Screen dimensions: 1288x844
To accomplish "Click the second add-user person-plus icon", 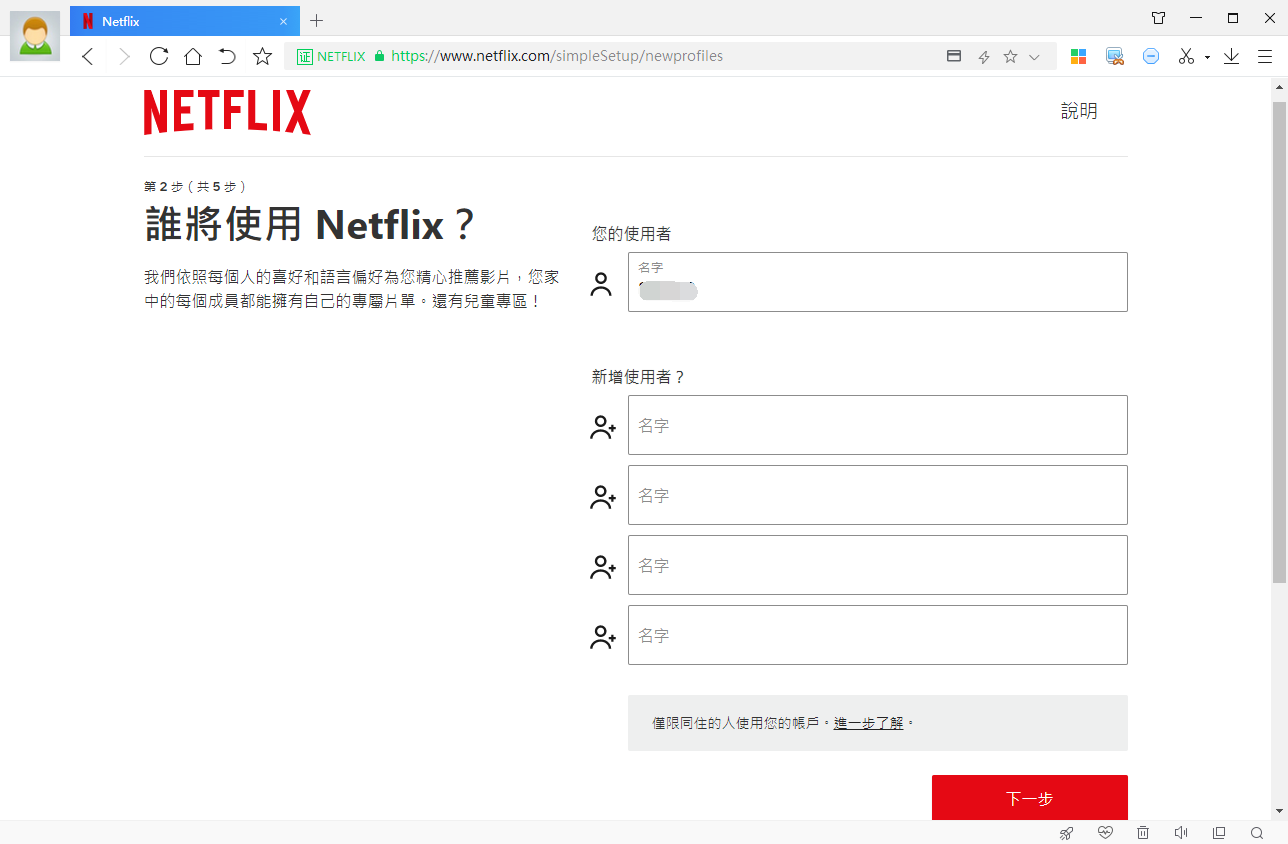I will (x=603, y=498).
